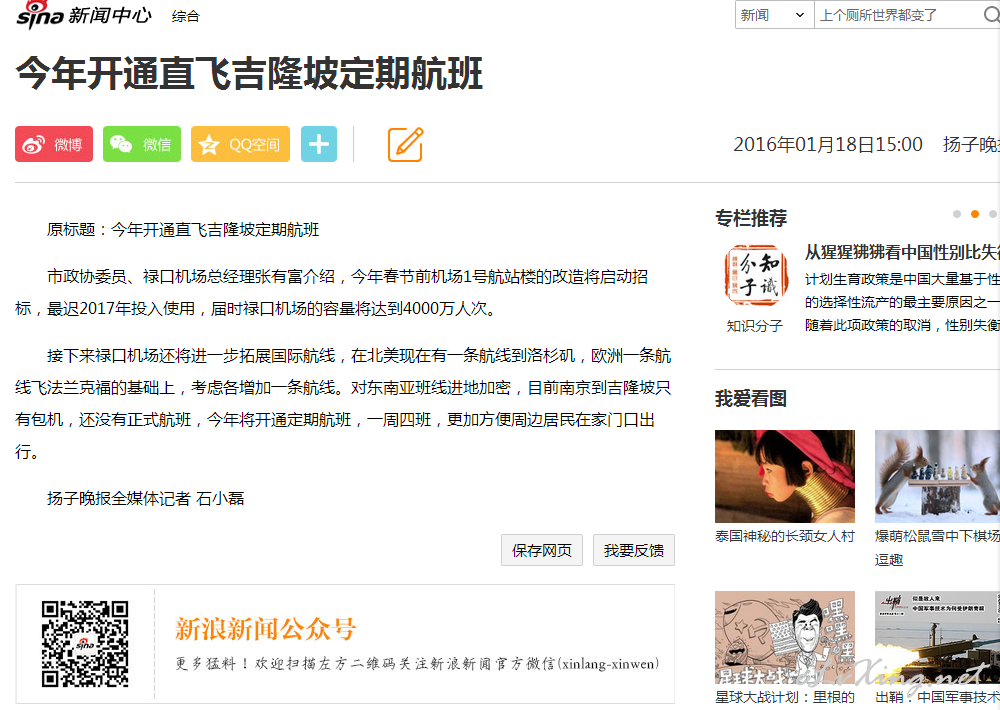
Task: Share to QQ空间 with the star button
Action: tap(240, 144)
